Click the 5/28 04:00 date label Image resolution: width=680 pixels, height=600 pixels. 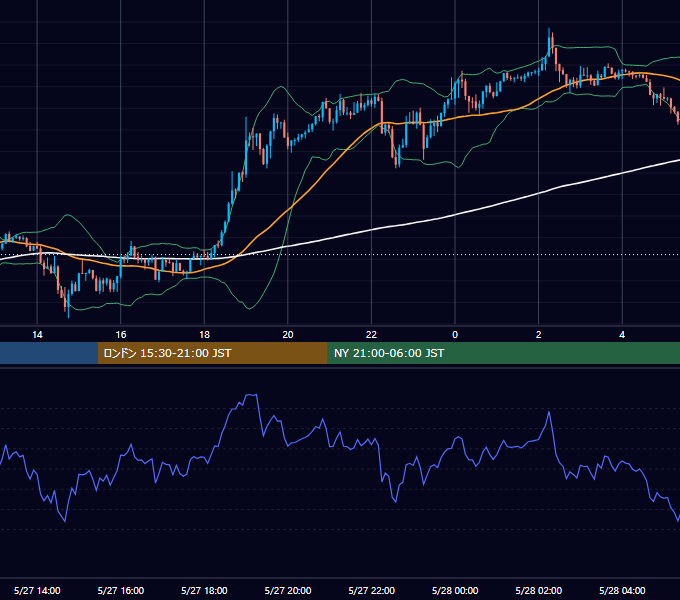coord(622,590)
